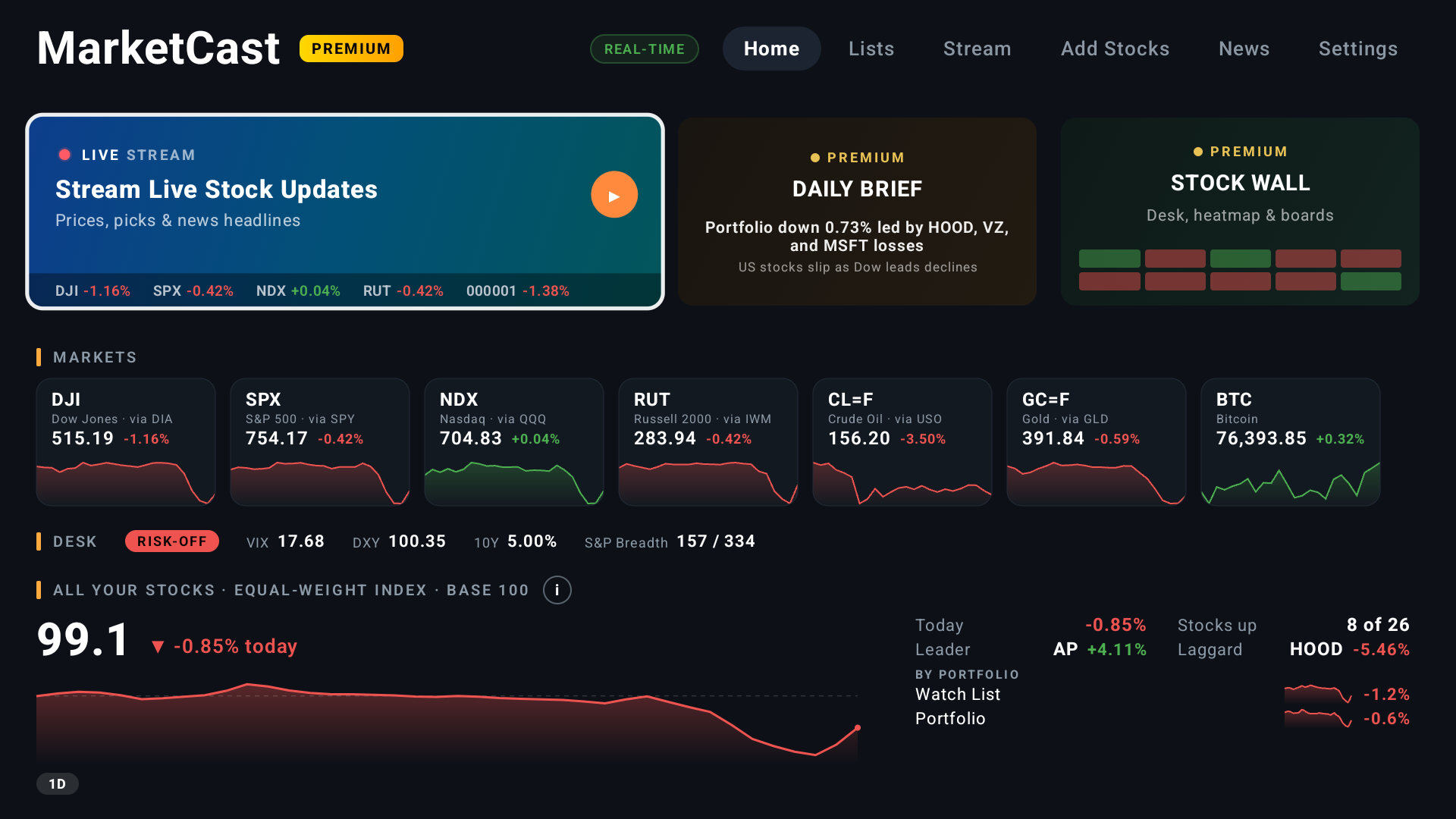Open Settings from navigation
This screenshot has width=1456, height=819.
(x=1357, y=49)
